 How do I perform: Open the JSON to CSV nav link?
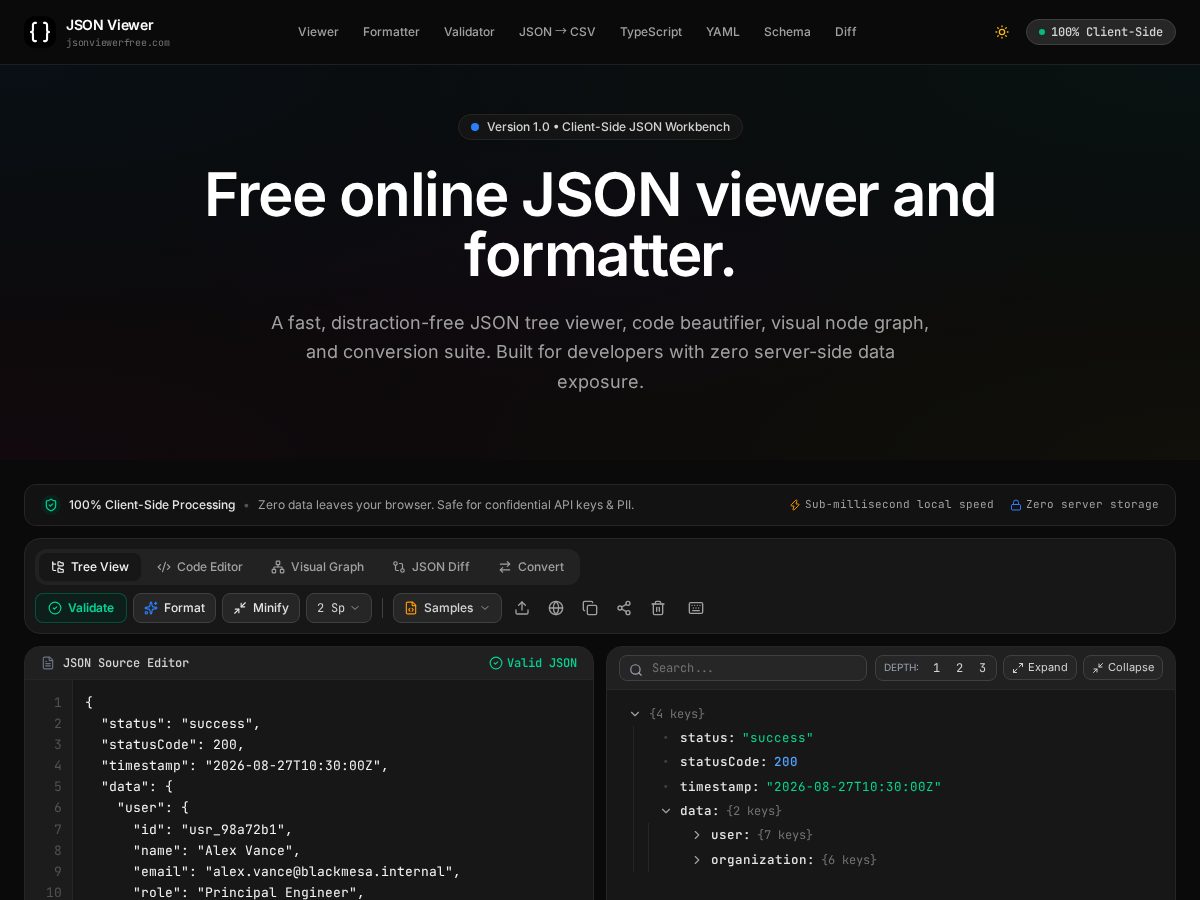click(557, 32)
